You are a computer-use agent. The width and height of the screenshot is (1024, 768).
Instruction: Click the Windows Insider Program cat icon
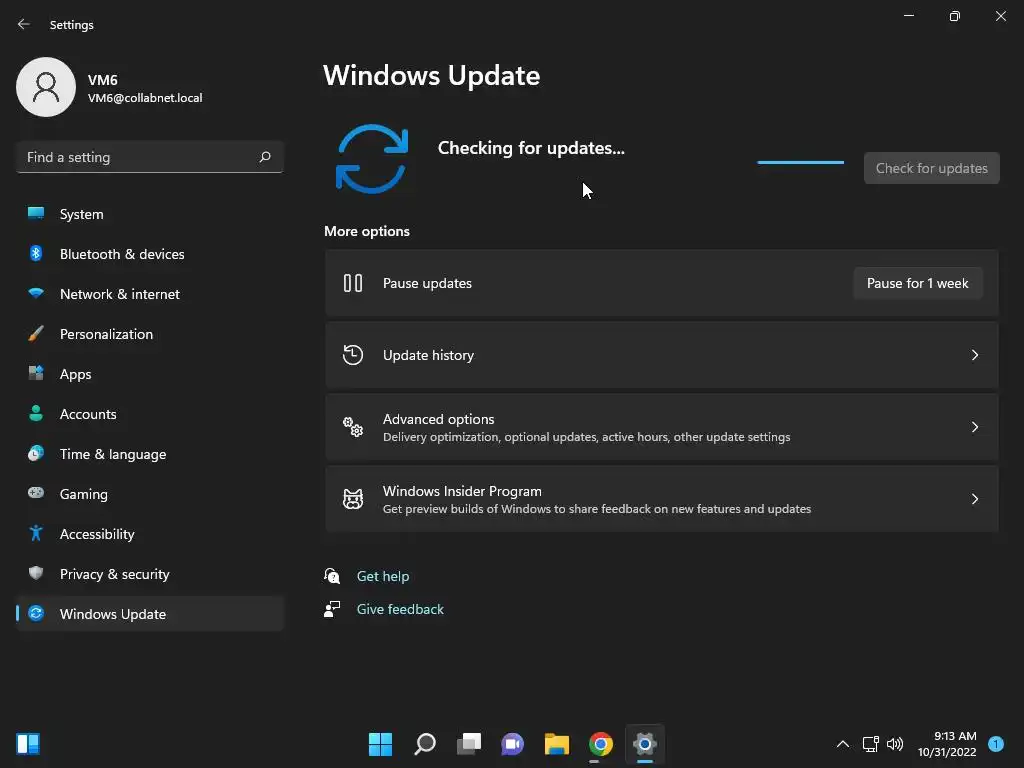coord(353,499)
